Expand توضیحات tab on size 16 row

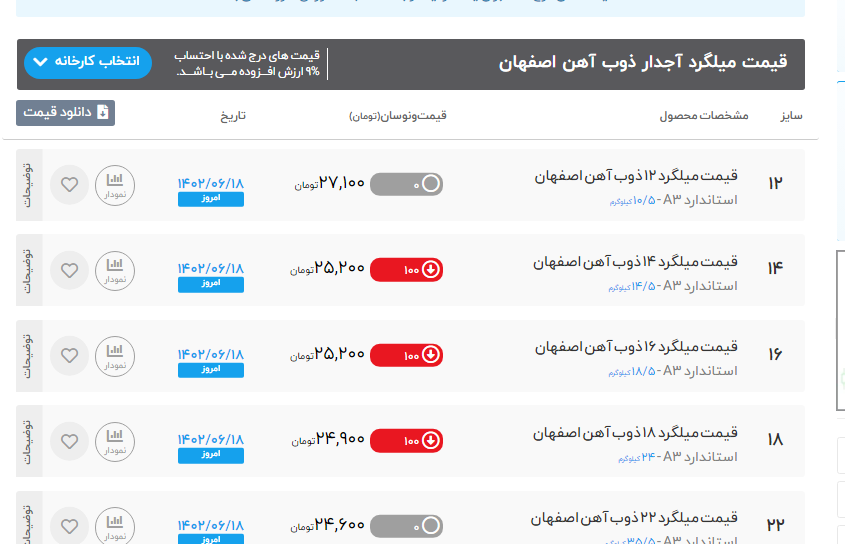tap(29, 354)
